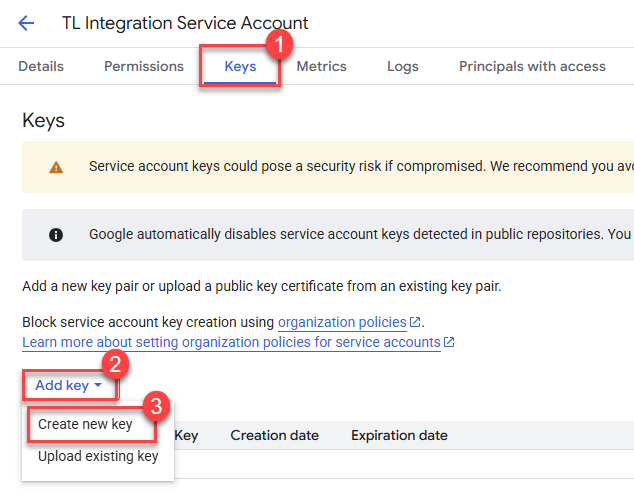This screenshot has width=634, height=499.
Task: View the Logs tab
Action: [x=403, y=66]
